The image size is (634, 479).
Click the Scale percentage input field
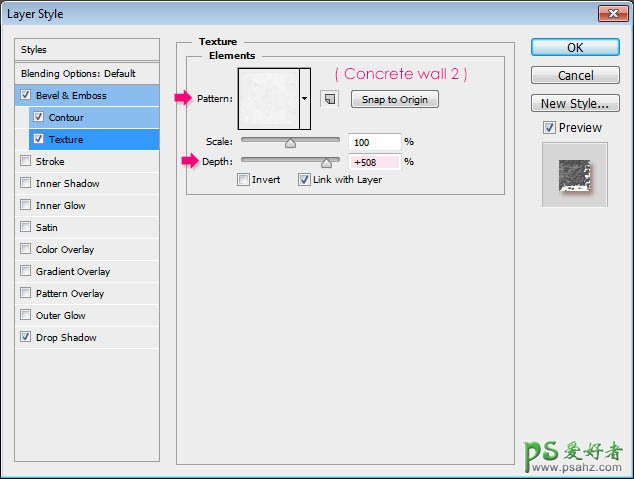pyautogui.click(x=374, y=142)
